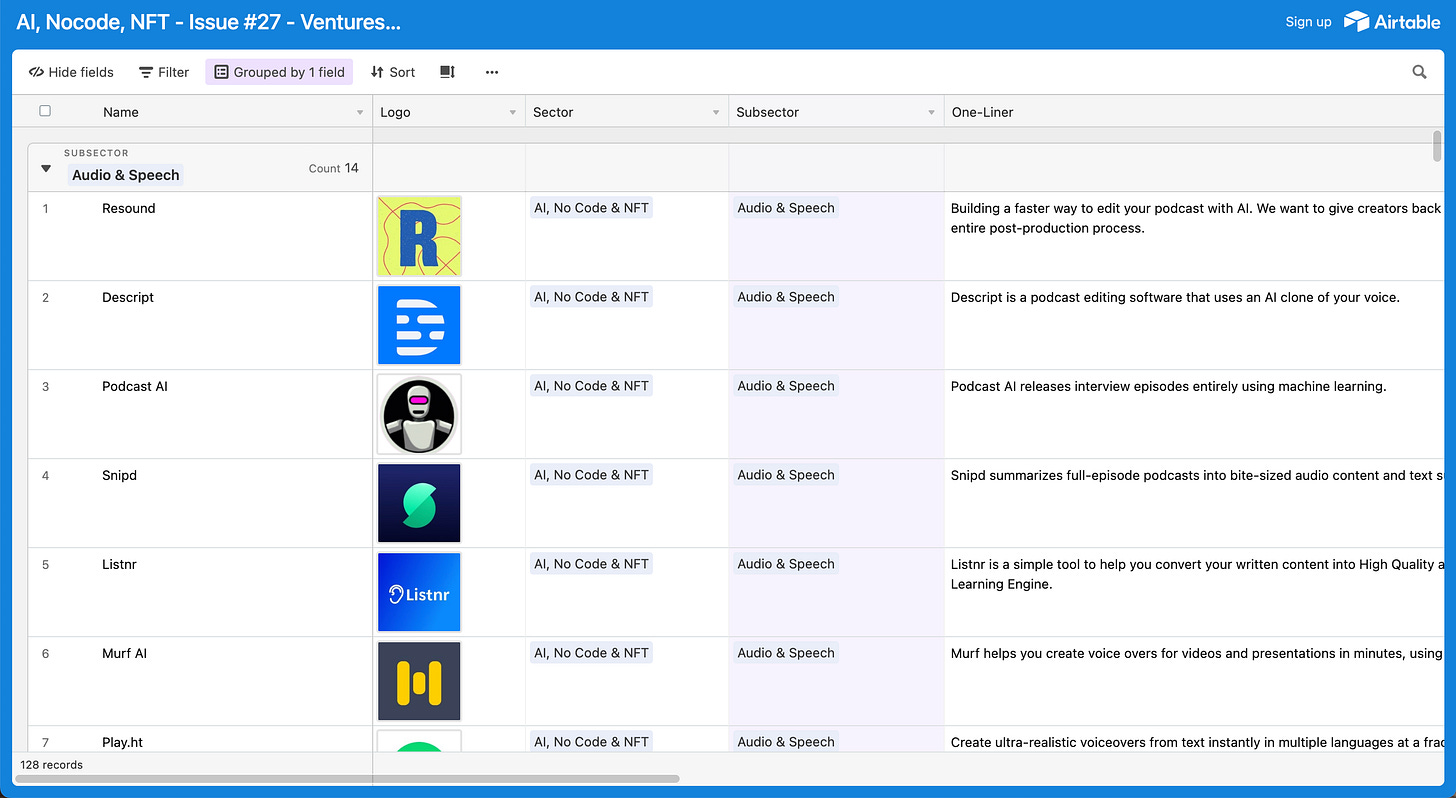The width and height of the screenshot is (1456, 798).
Task: Click the horizontal scrollbar at bottom
Action: point(347,778)
